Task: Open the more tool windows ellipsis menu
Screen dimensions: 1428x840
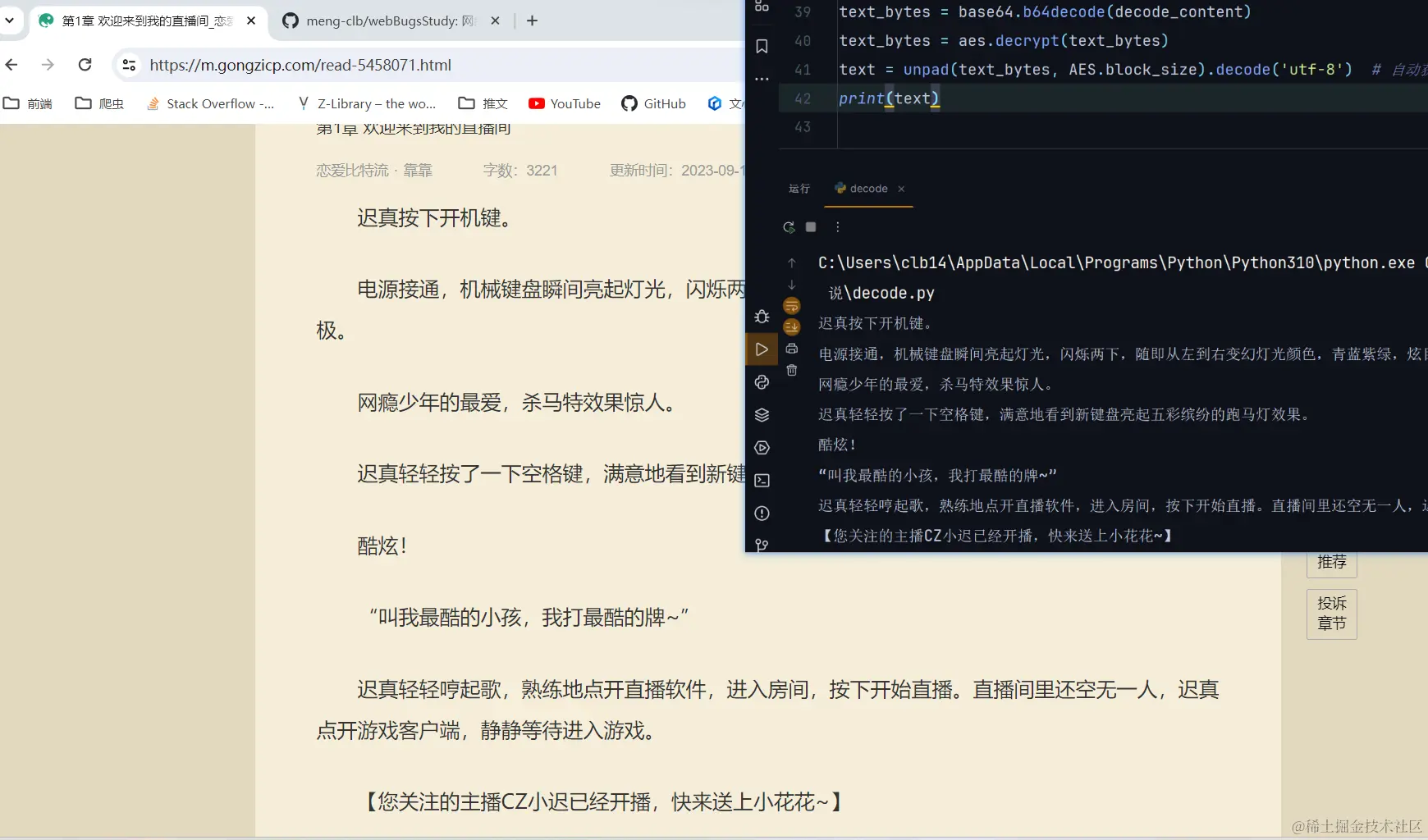Action: tap(762, 78)
